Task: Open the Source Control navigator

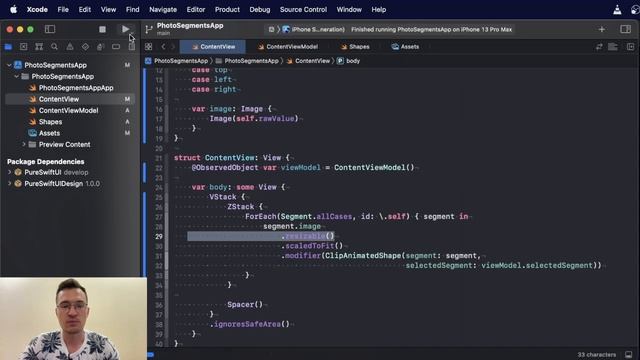Action: coord(24,47)
